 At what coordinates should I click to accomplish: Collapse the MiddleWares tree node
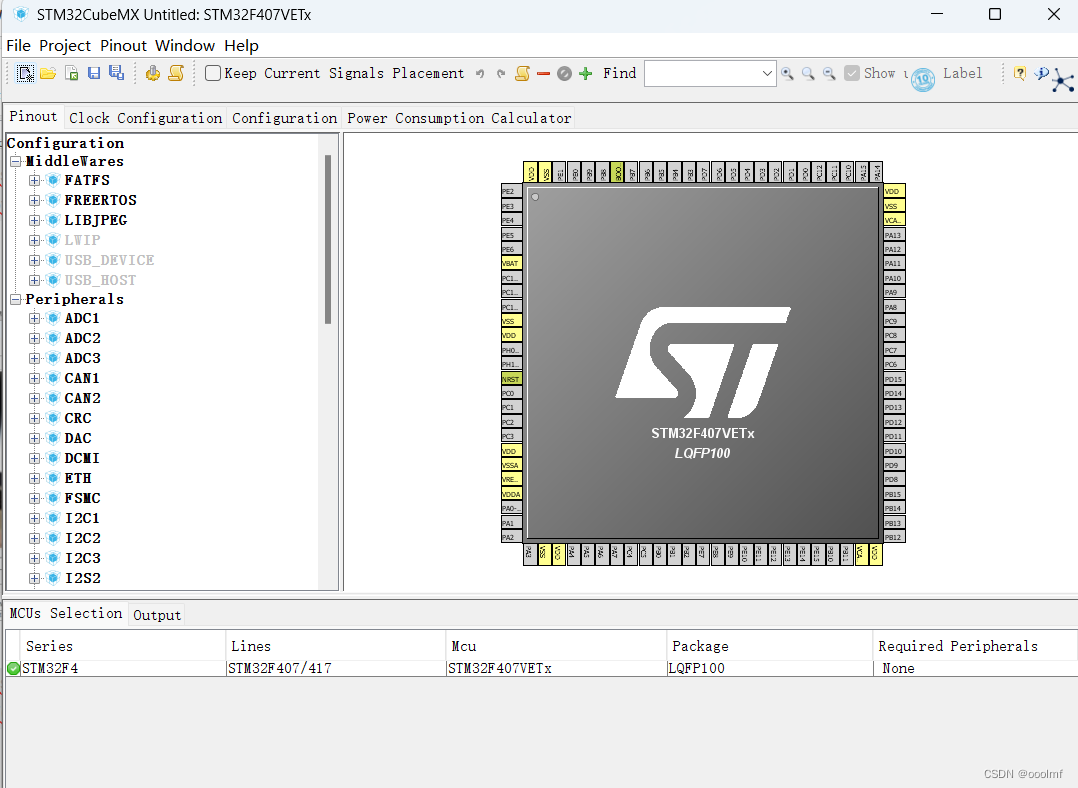coord(15,162)
